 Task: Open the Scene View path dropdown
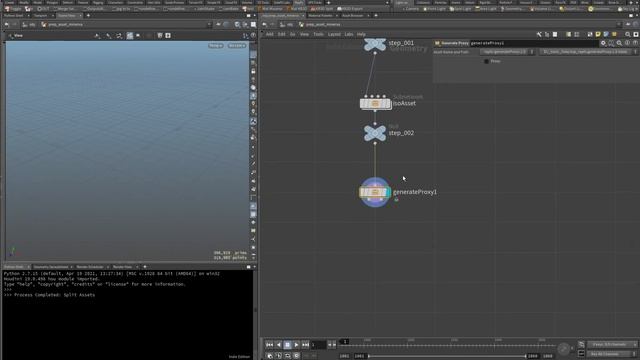tap(209, 25)
